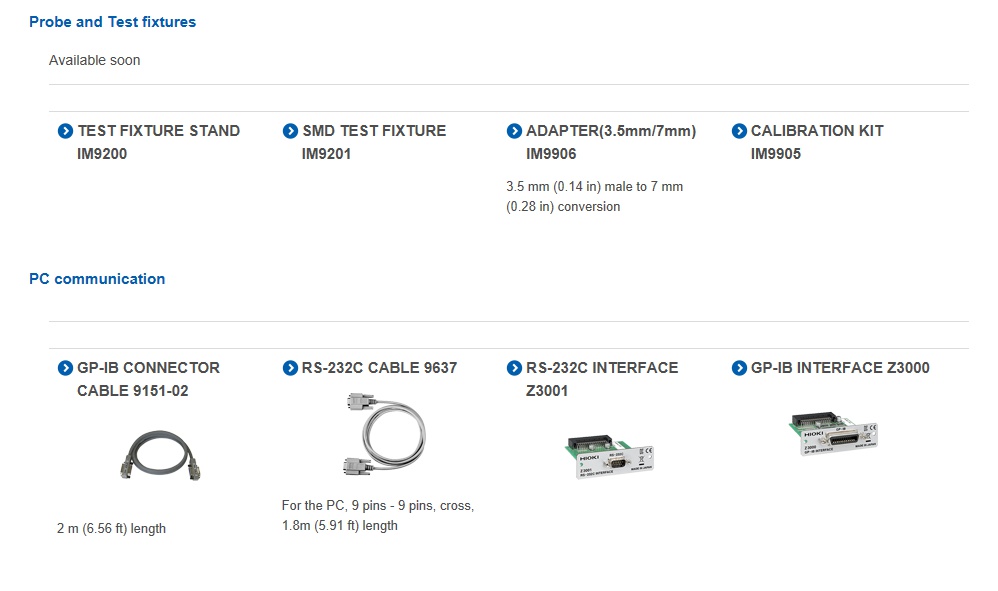Open the GP-IB CONNECTOR CABLE 9151-02 link
Viewport: 998px width, 591px height.
(x=148, y=379)
